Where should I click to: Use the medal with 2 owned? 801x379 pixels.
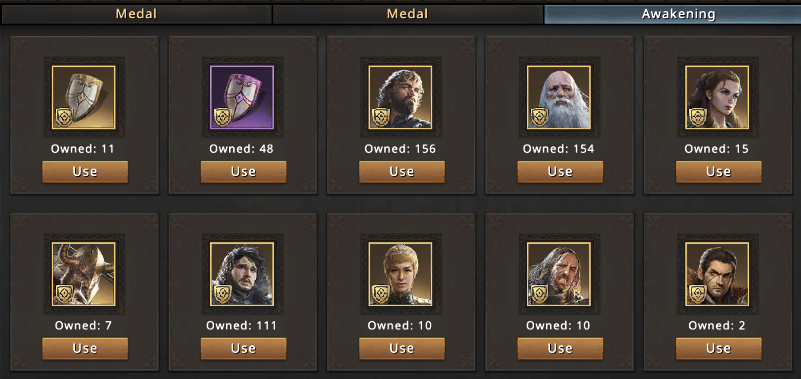pos(718,348)
